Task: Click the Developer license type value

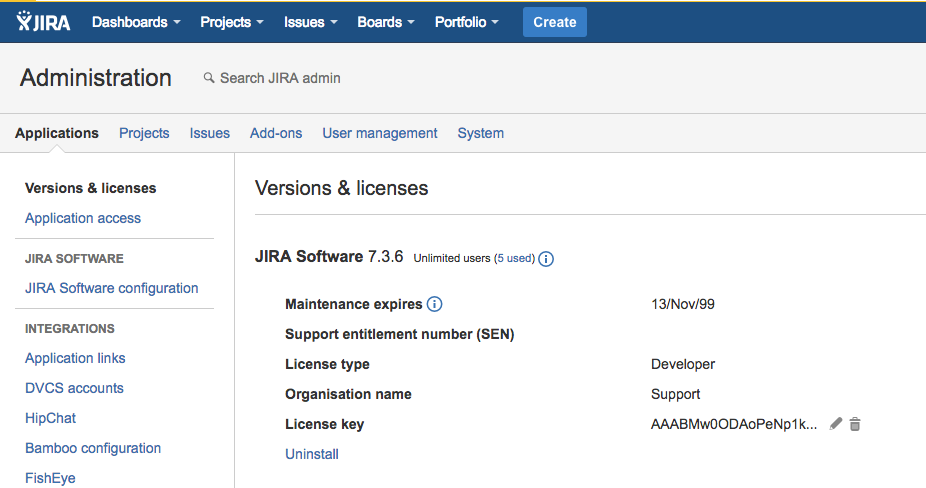Action: (x=683, y=364)
